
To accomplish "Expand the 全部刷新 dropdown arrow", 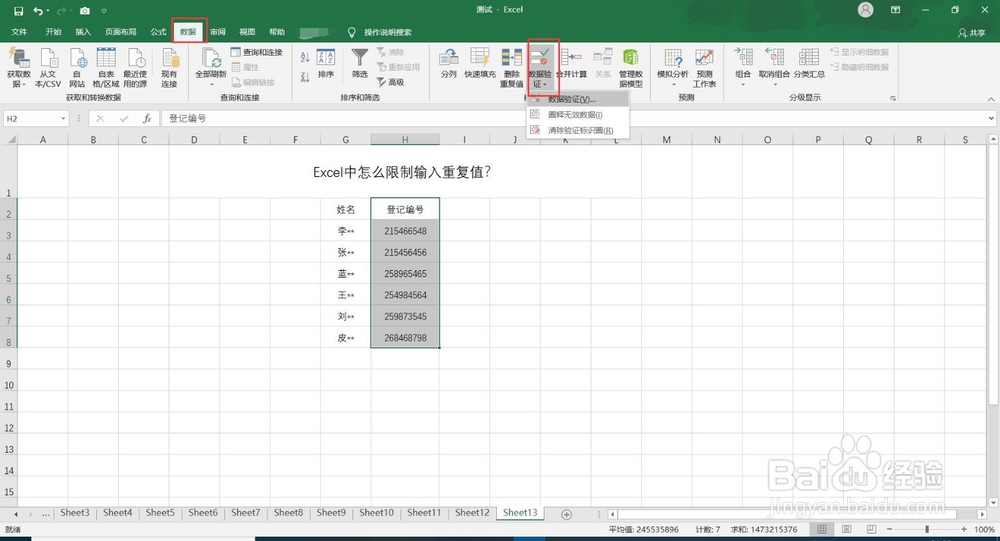I will pos(211,84).
